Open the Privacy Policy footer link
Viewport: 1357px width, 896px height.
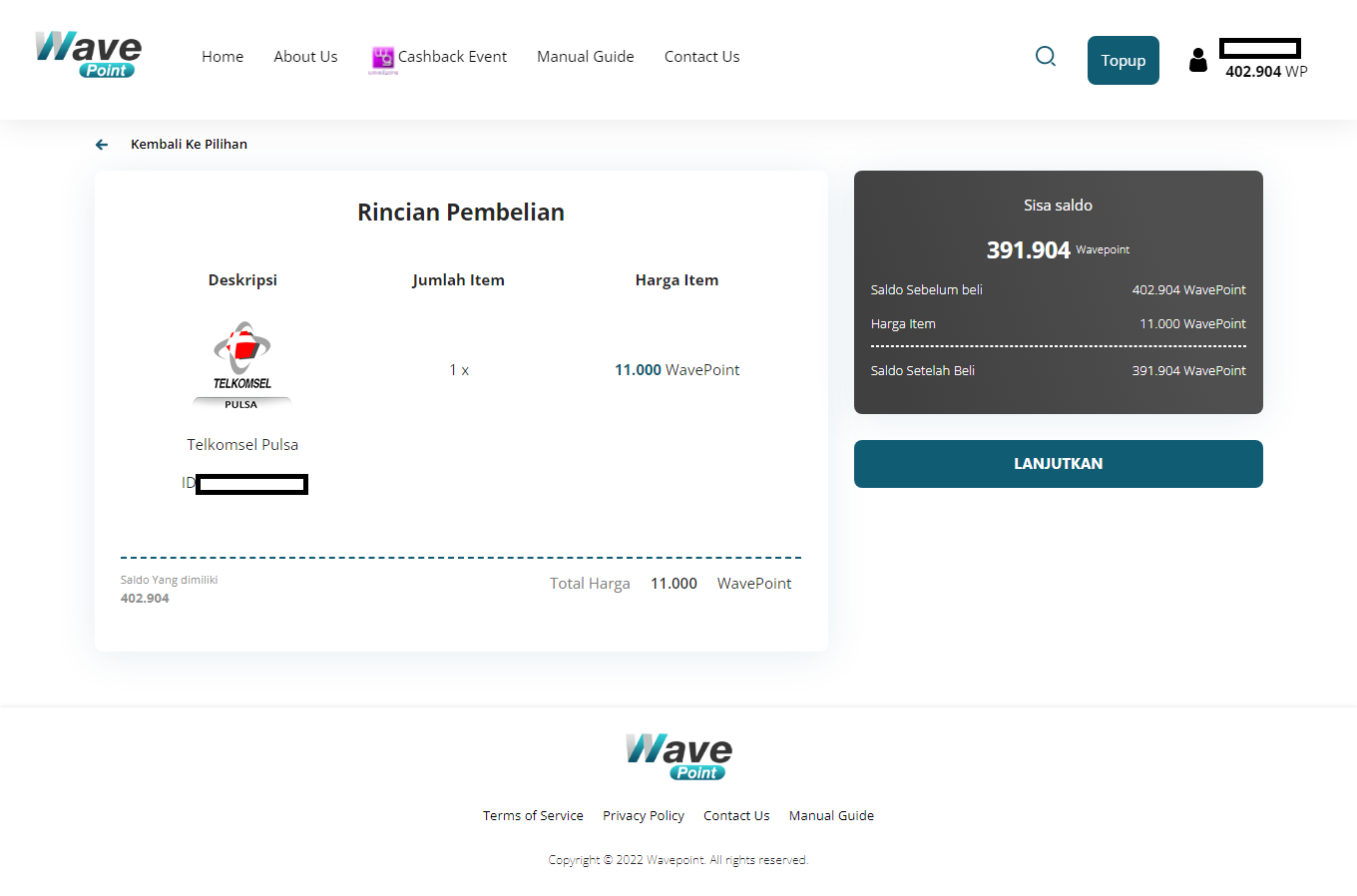coord(644,816)
